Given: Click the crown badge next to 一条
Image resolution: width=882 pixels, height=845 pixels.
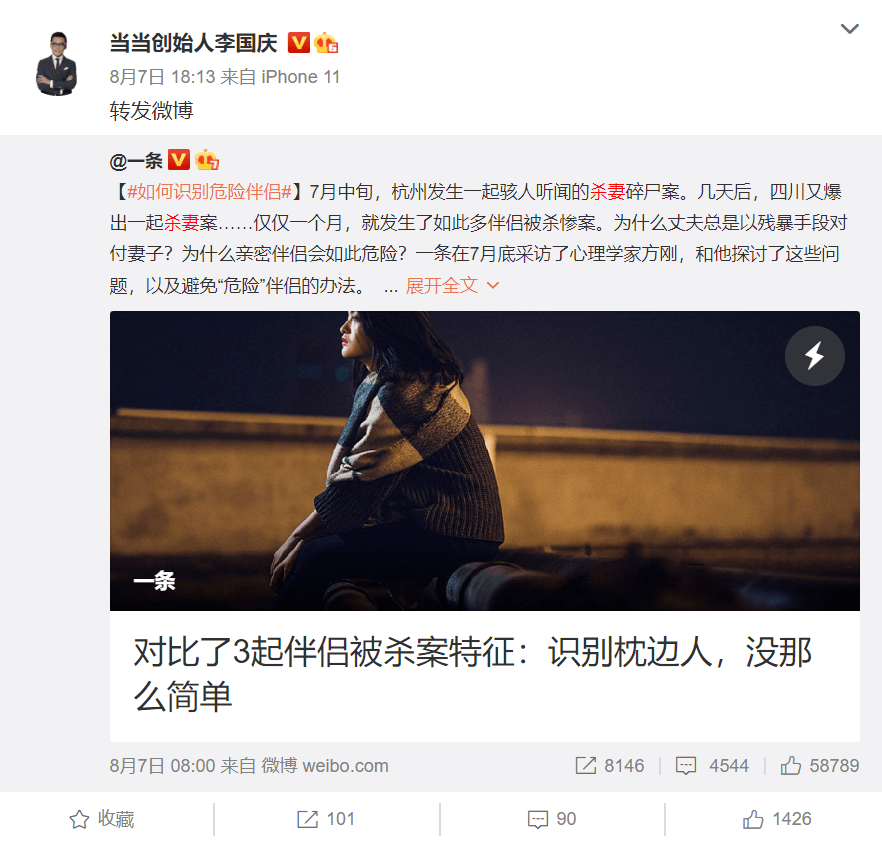Looking at the screenshot, I should pos(206,160).
